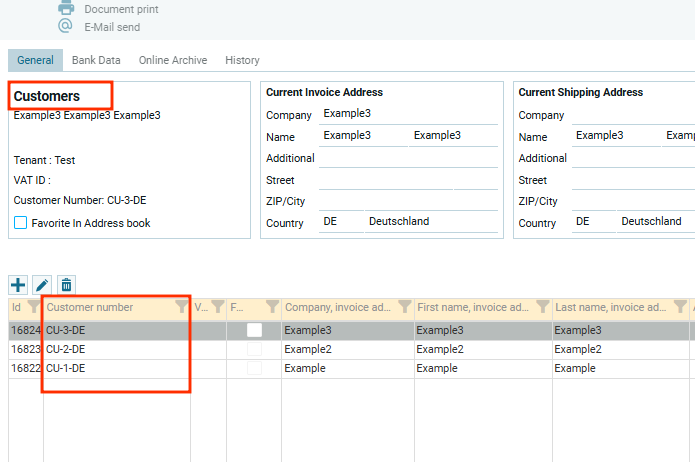This screenshot has width=695, height=462.
Task: Open filter on Customer number column
Action: pos(181,308)
